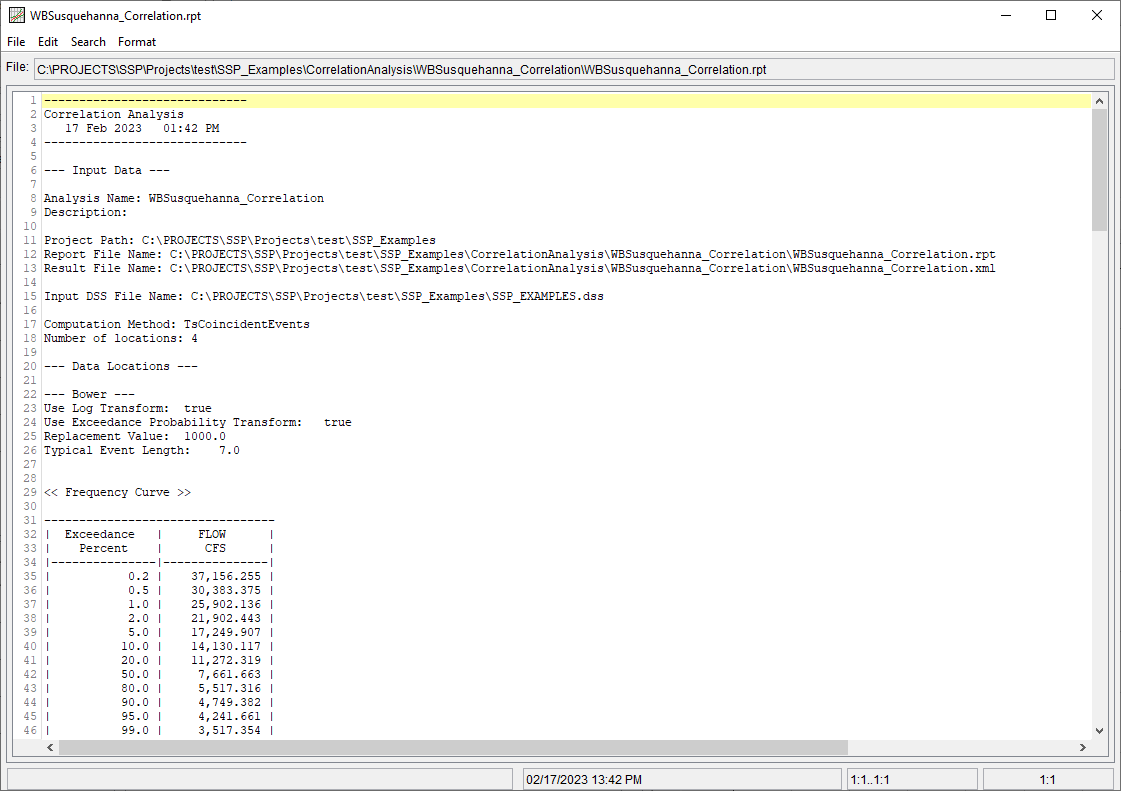Click the vertical scrollbar down arrow

[1100, 730]
